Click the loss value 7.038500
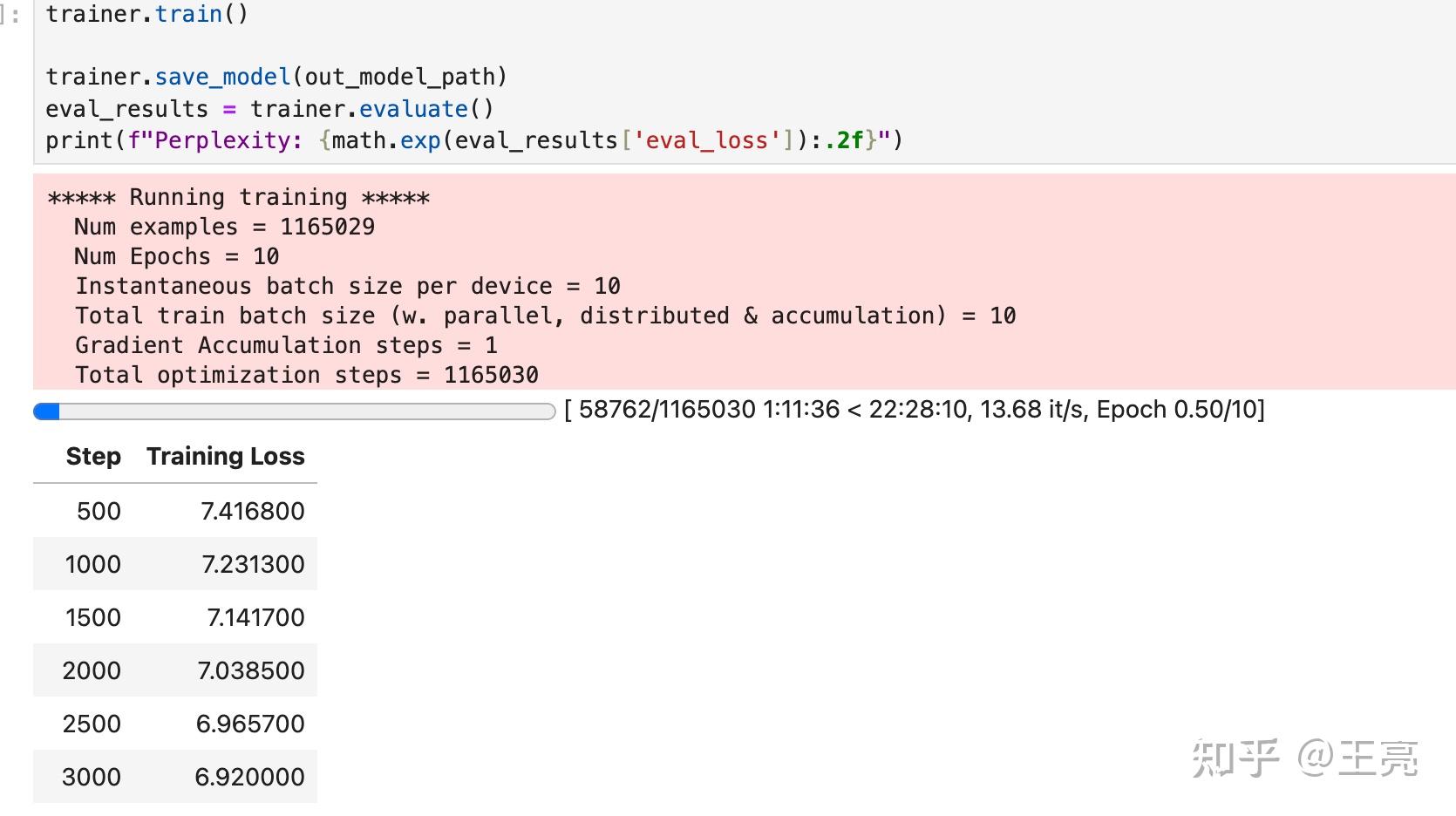 click(x=251, y=670)
